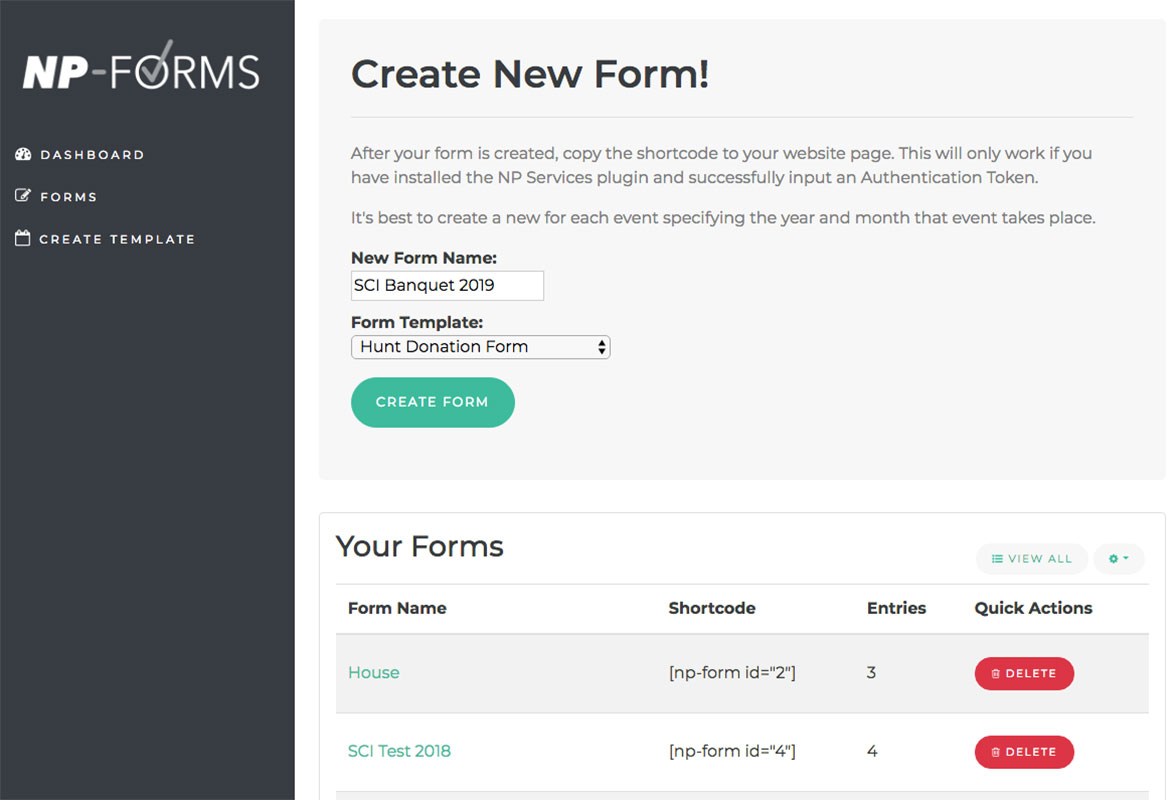
Task: Click the calendar icon beside Create Template
Action: coord(22,238)
